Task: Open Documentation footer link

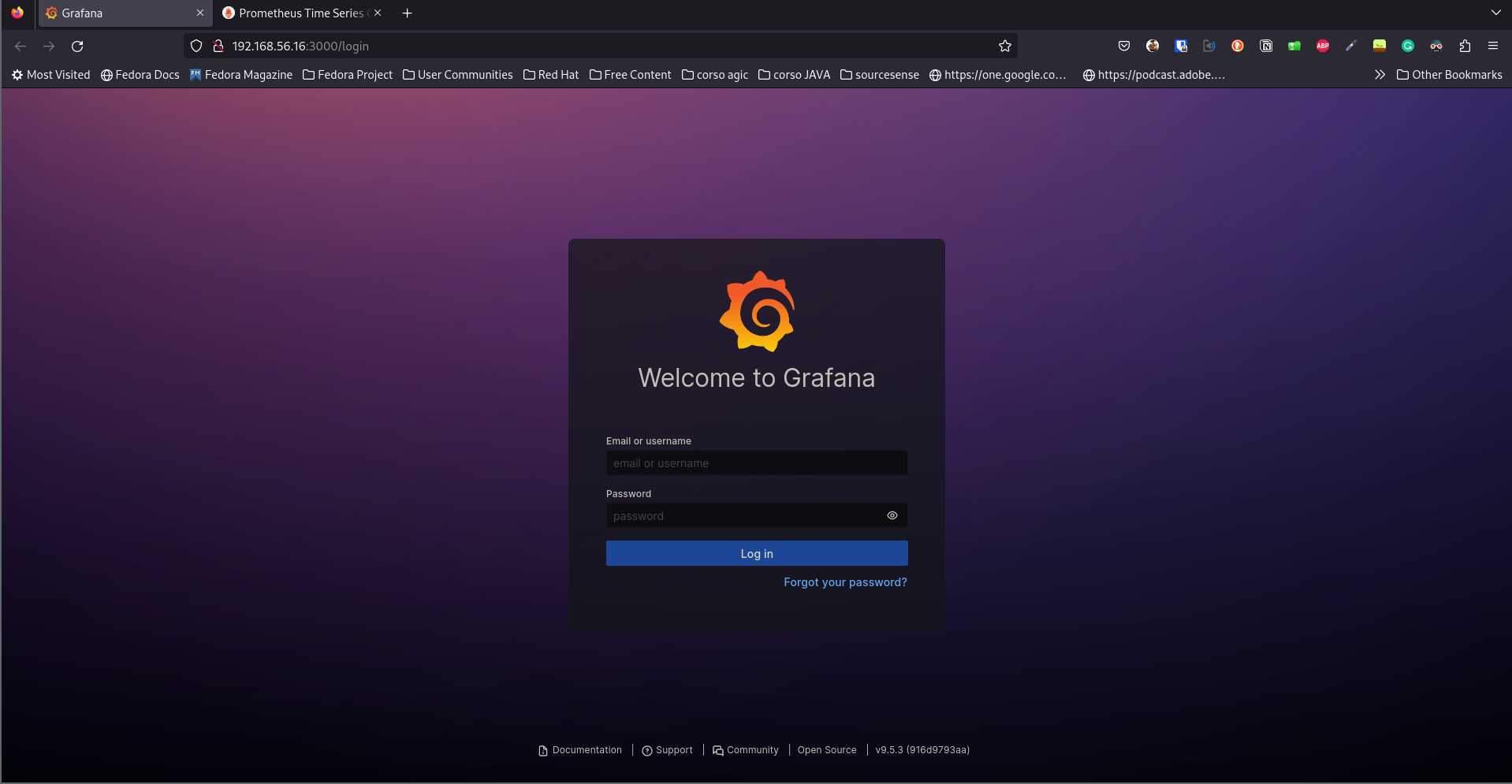Action: click(x=580, y=750)
